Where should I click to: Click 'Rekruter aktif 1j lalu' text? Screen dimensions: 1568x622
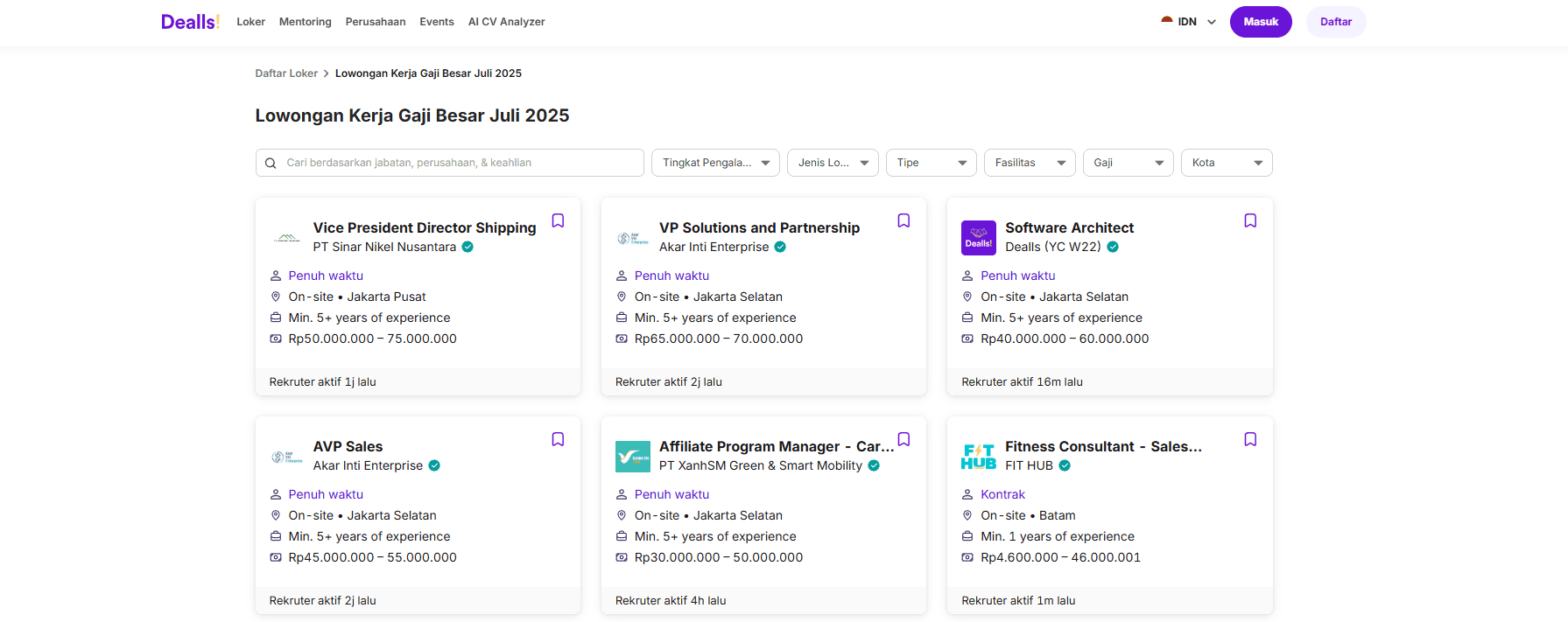(x=323, y=382)
